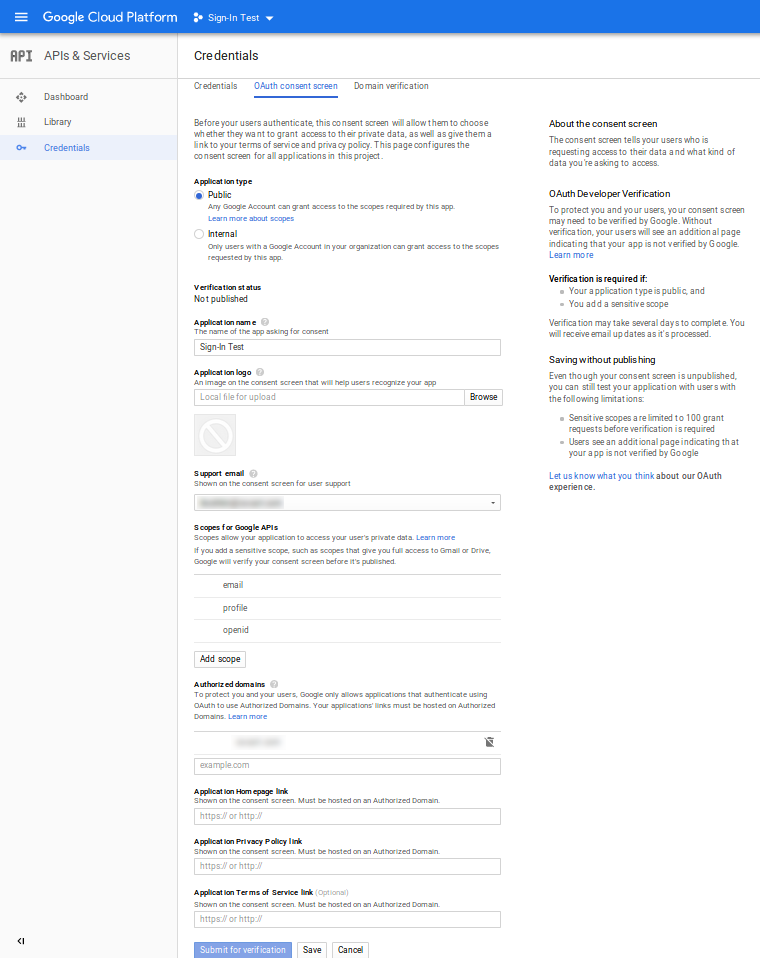The width and height of the screenshot is (760, 958).
Task: Click the example.com authorized domain field
Action: click(x=347, y=766)
